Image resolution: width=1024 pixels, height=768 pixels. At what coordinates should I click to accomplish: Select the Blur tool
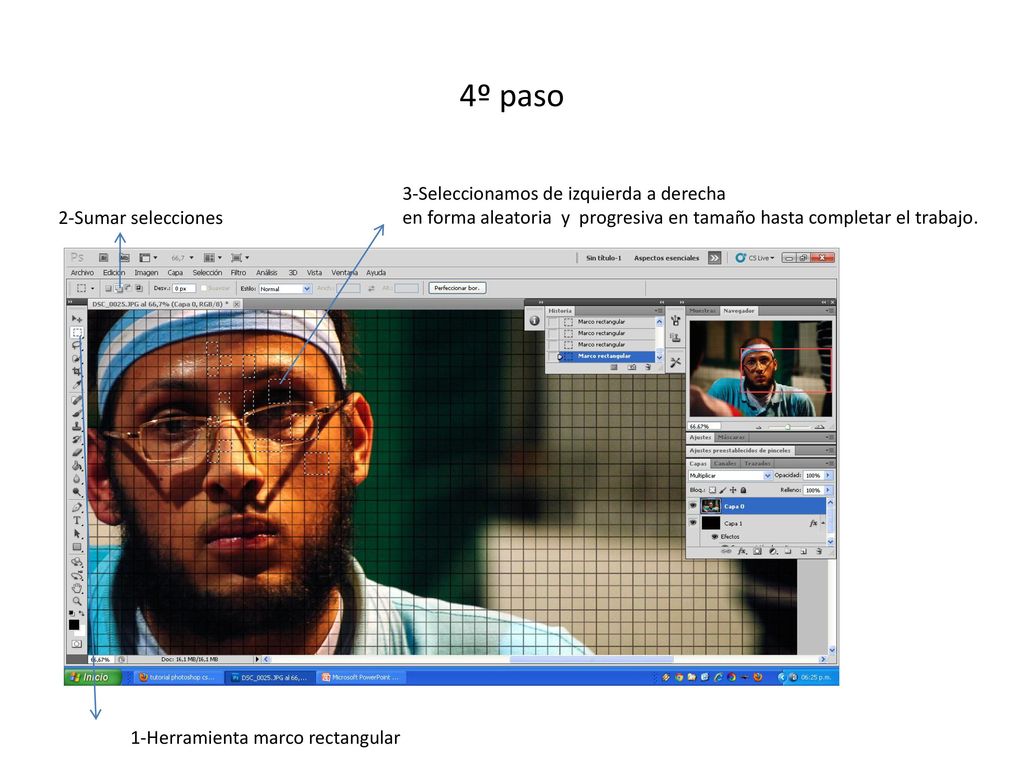76,479
